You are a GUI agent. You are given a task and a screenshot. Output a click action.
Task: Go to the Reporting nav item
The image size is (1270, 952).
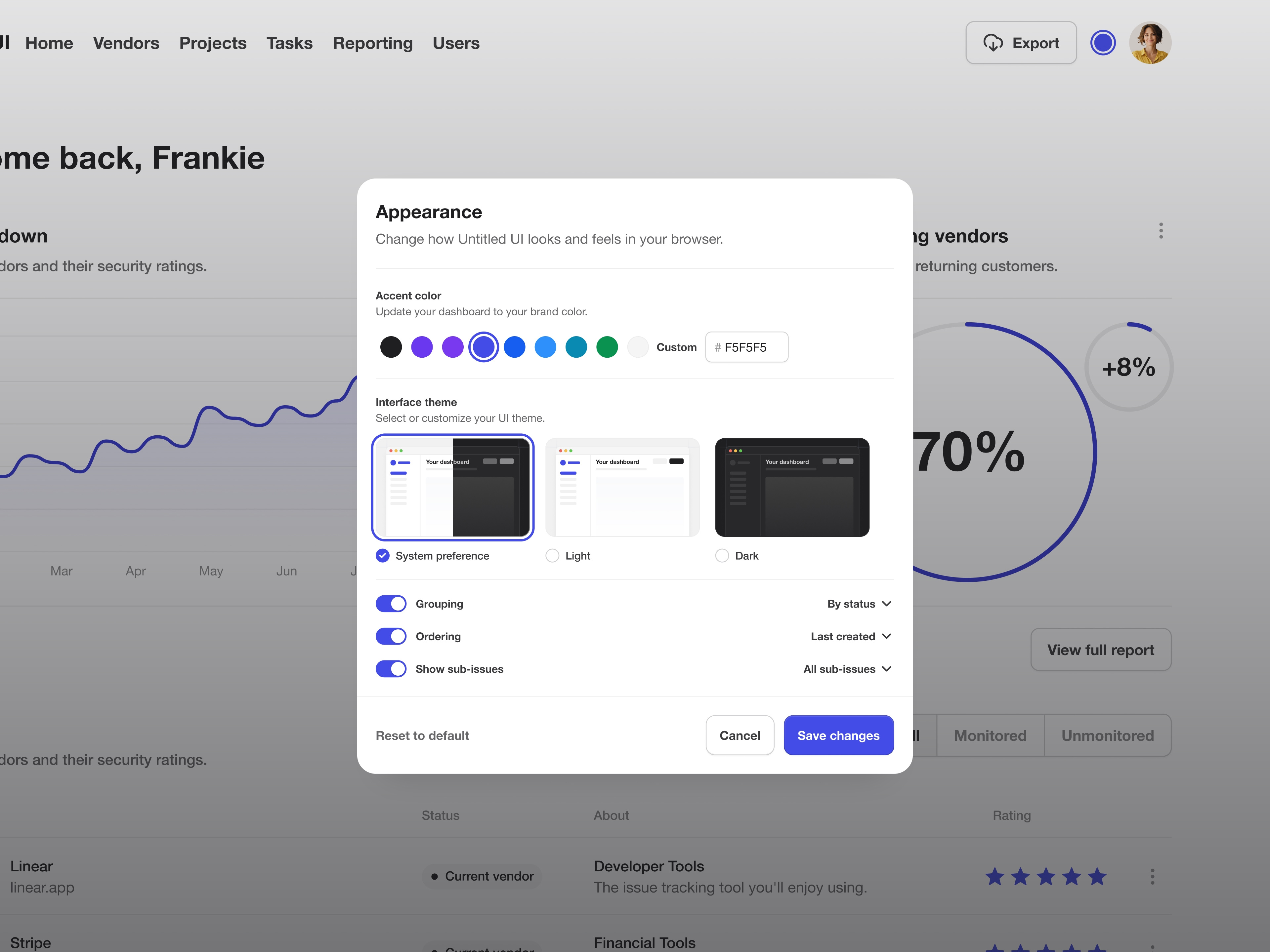(373, 43)
